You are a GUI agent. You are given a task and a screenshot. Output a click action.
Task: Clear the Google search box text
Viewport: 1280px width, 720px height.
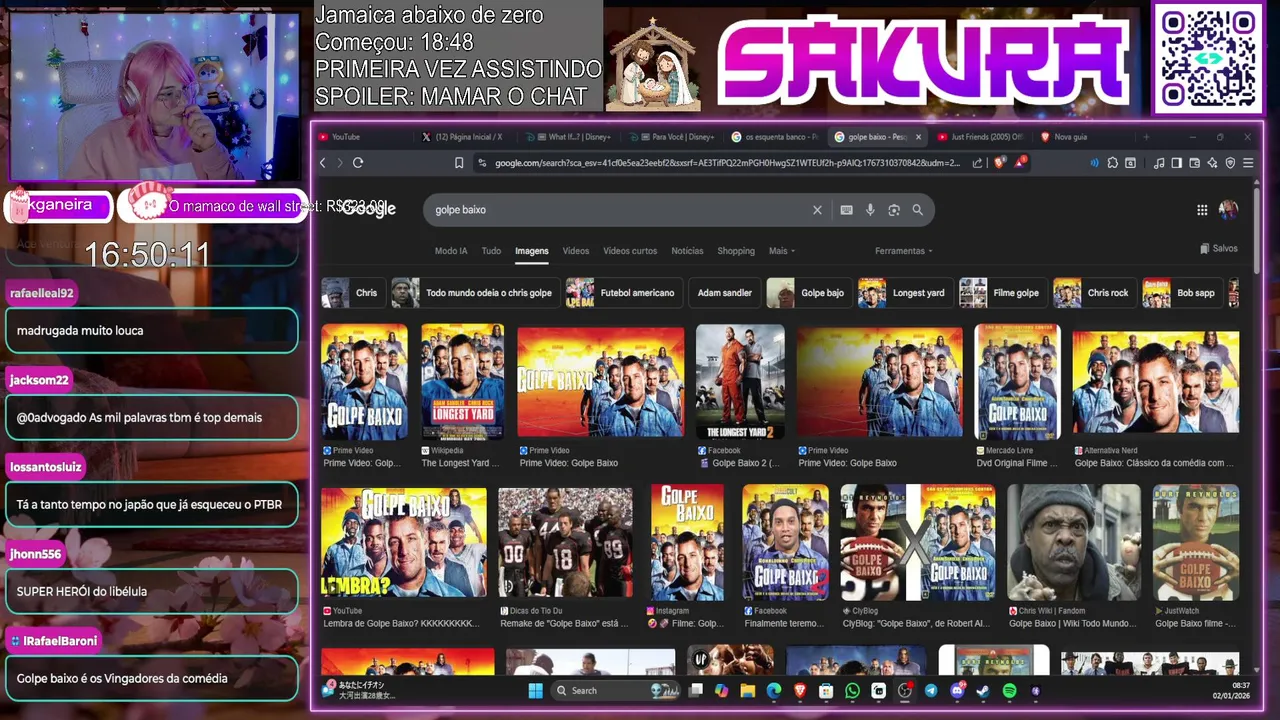[x=817, y=210]
